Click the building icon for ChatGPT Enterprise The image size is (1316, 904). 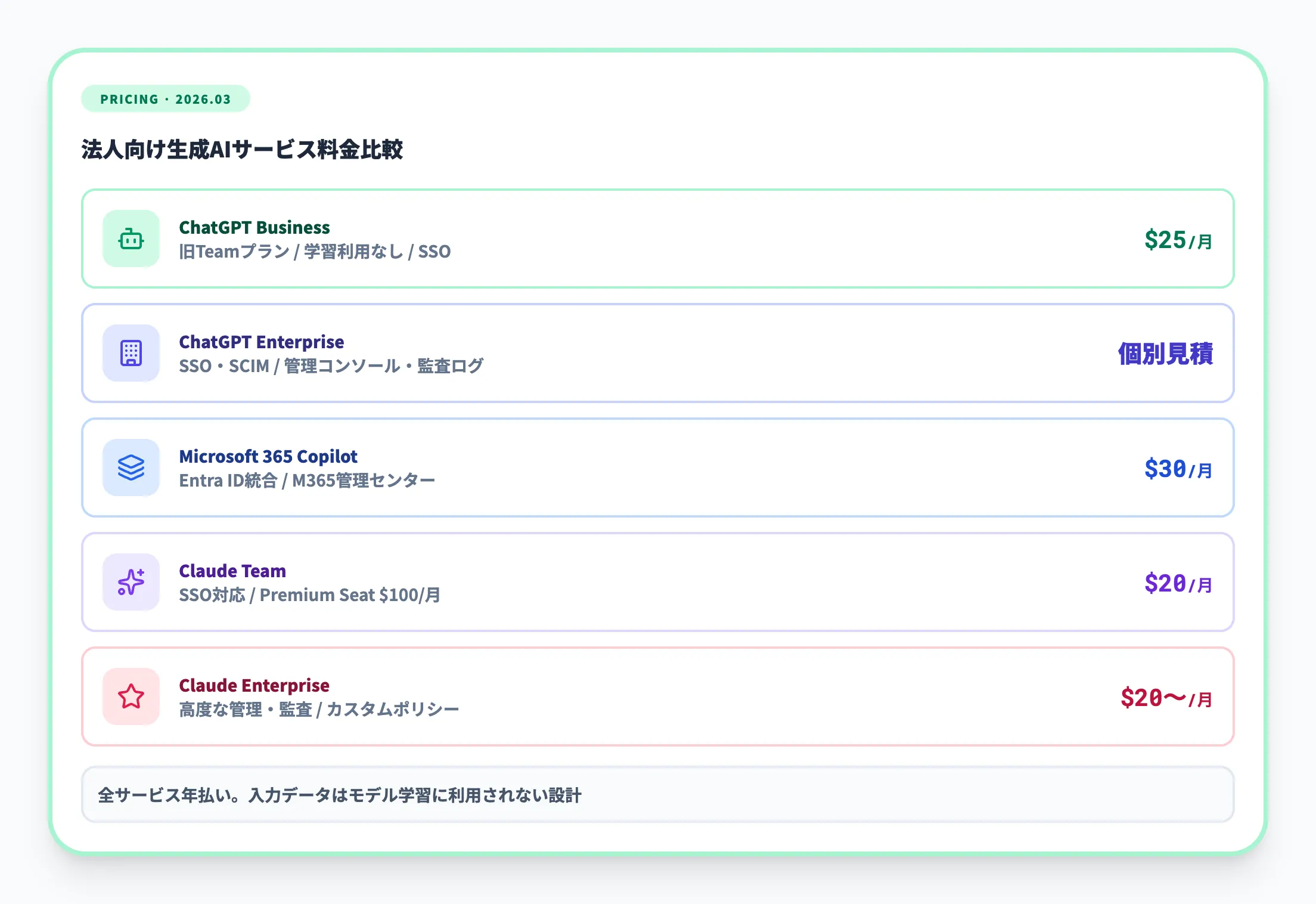pyautogui.click(x=131, y=353)
